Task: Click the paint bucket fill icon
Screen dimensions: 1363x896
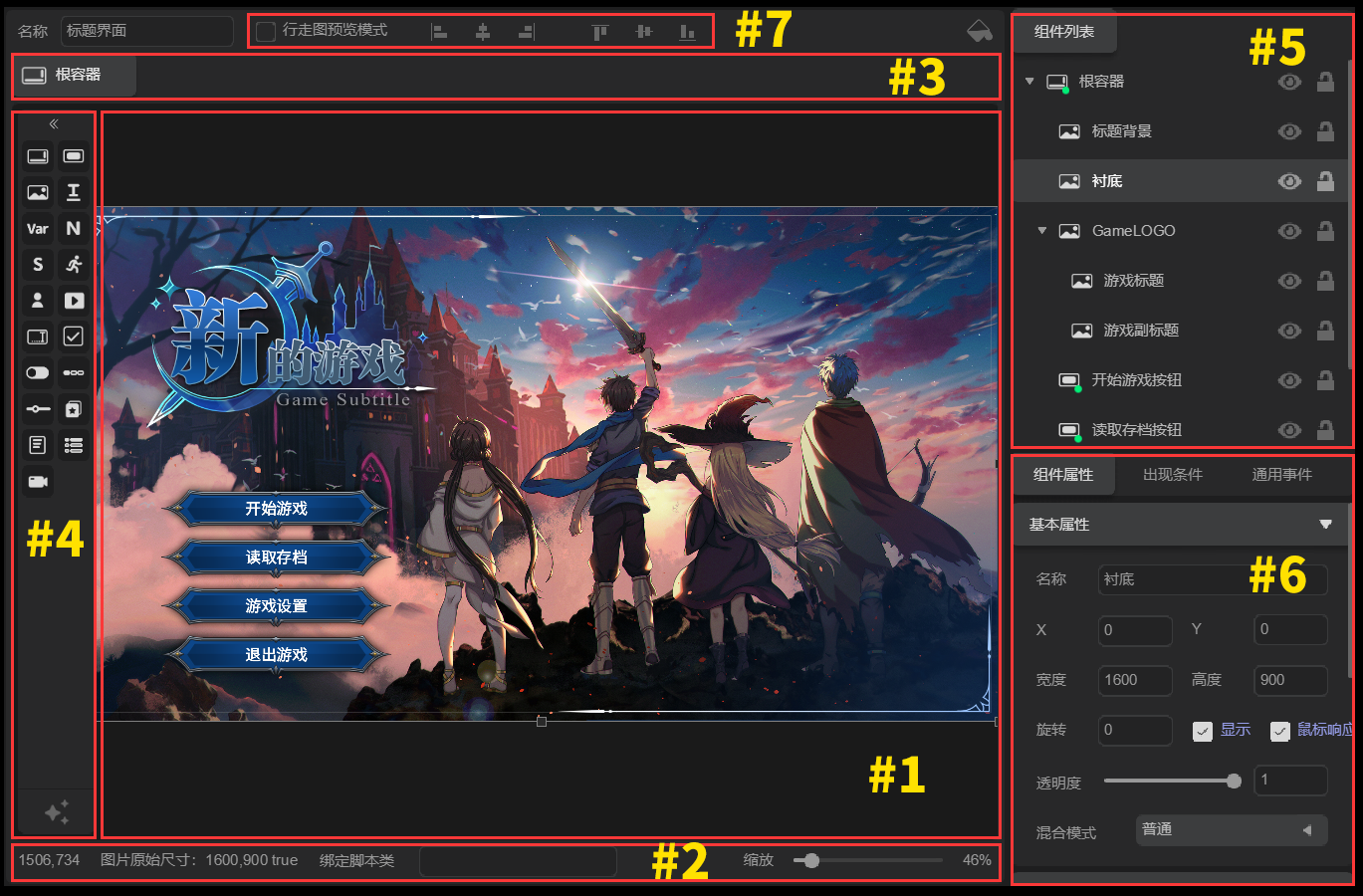Action: pos(980,30)
